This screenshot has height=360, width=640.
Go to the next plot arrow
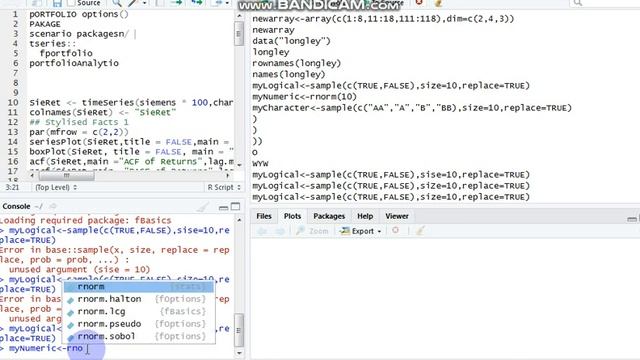tap(280, 231)
